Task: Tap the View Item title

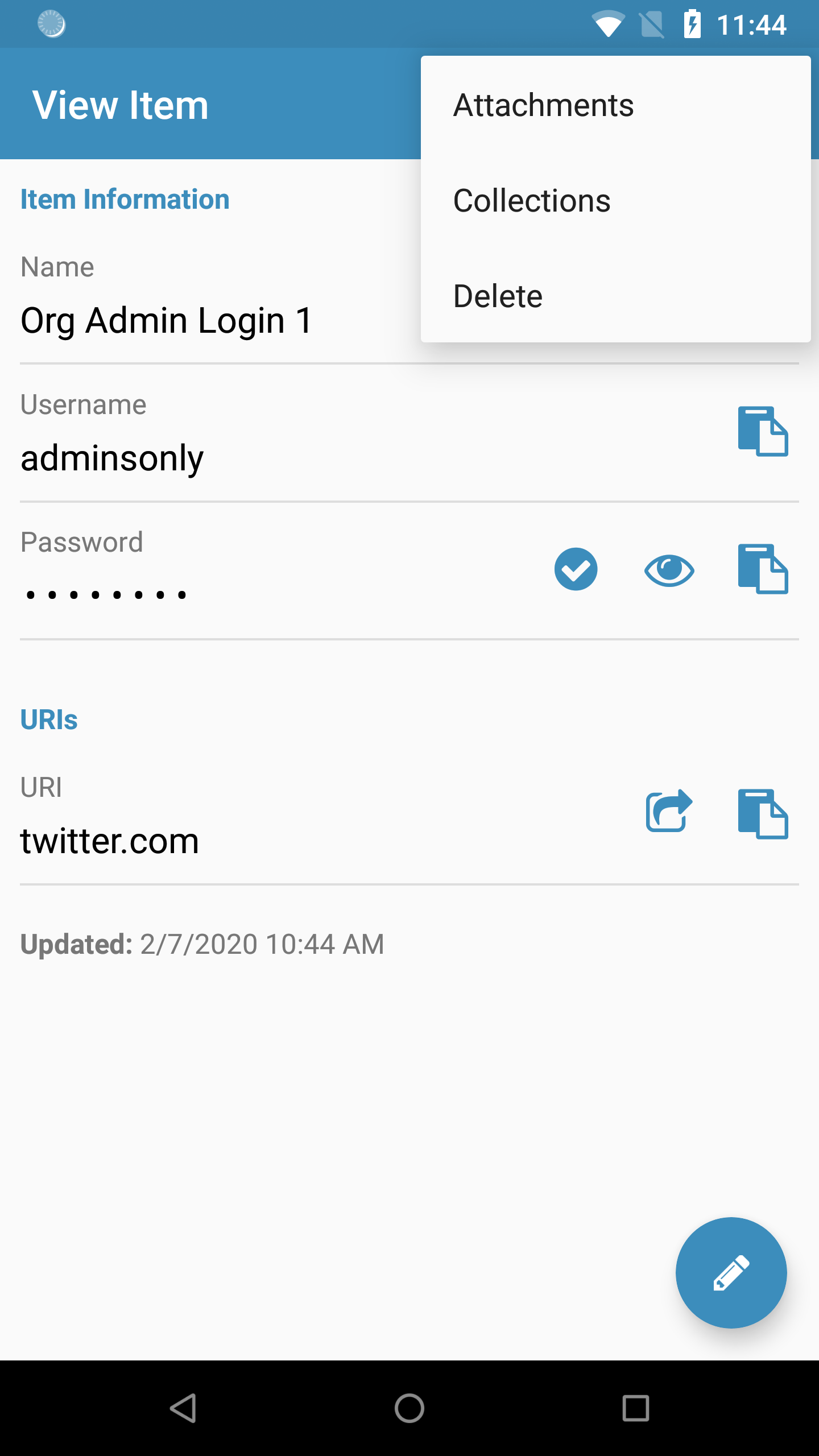Action: (x=121, y=105)
